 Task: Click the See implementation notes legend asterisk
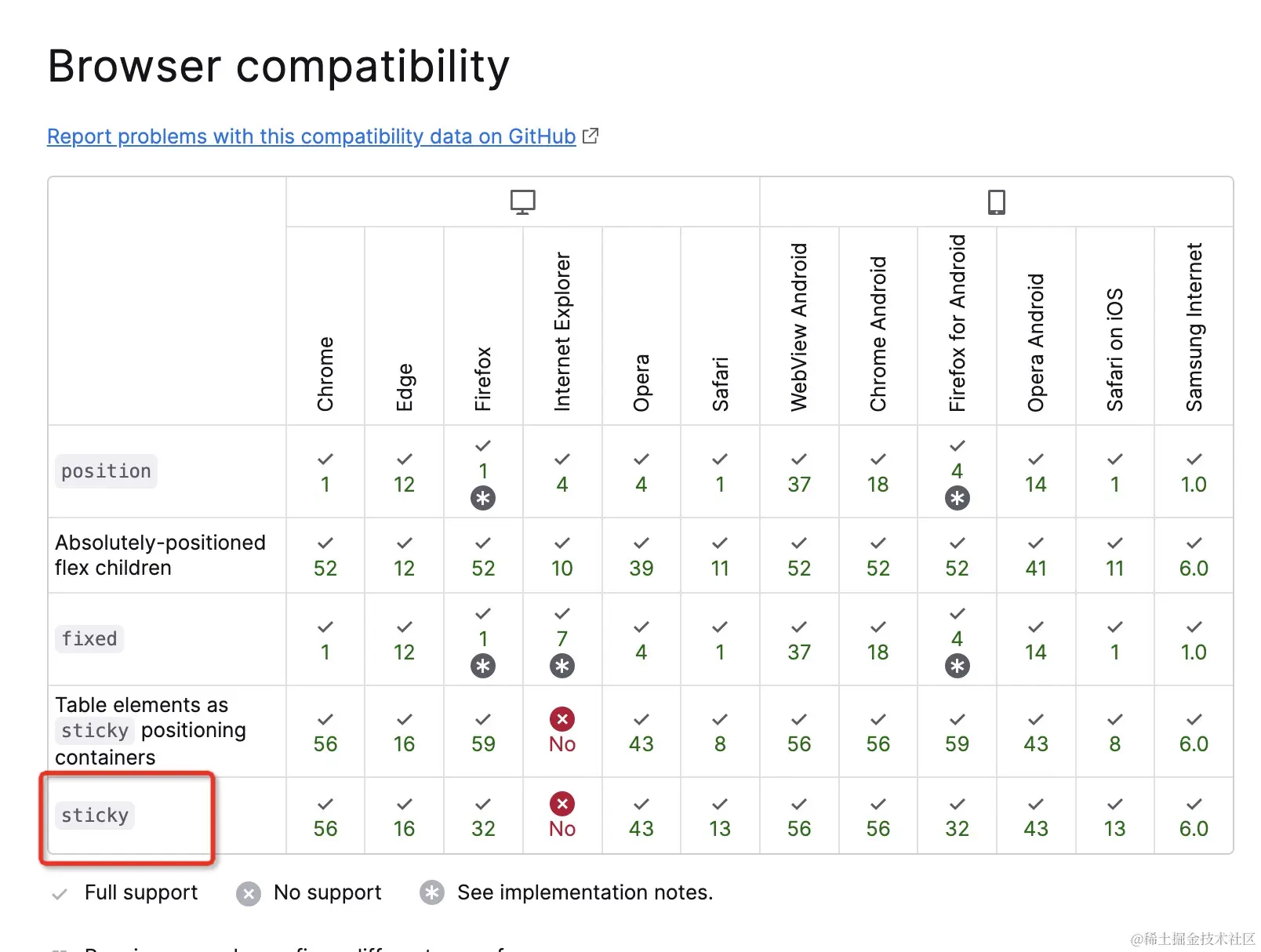pyautogui.click(x=432, y=893)
